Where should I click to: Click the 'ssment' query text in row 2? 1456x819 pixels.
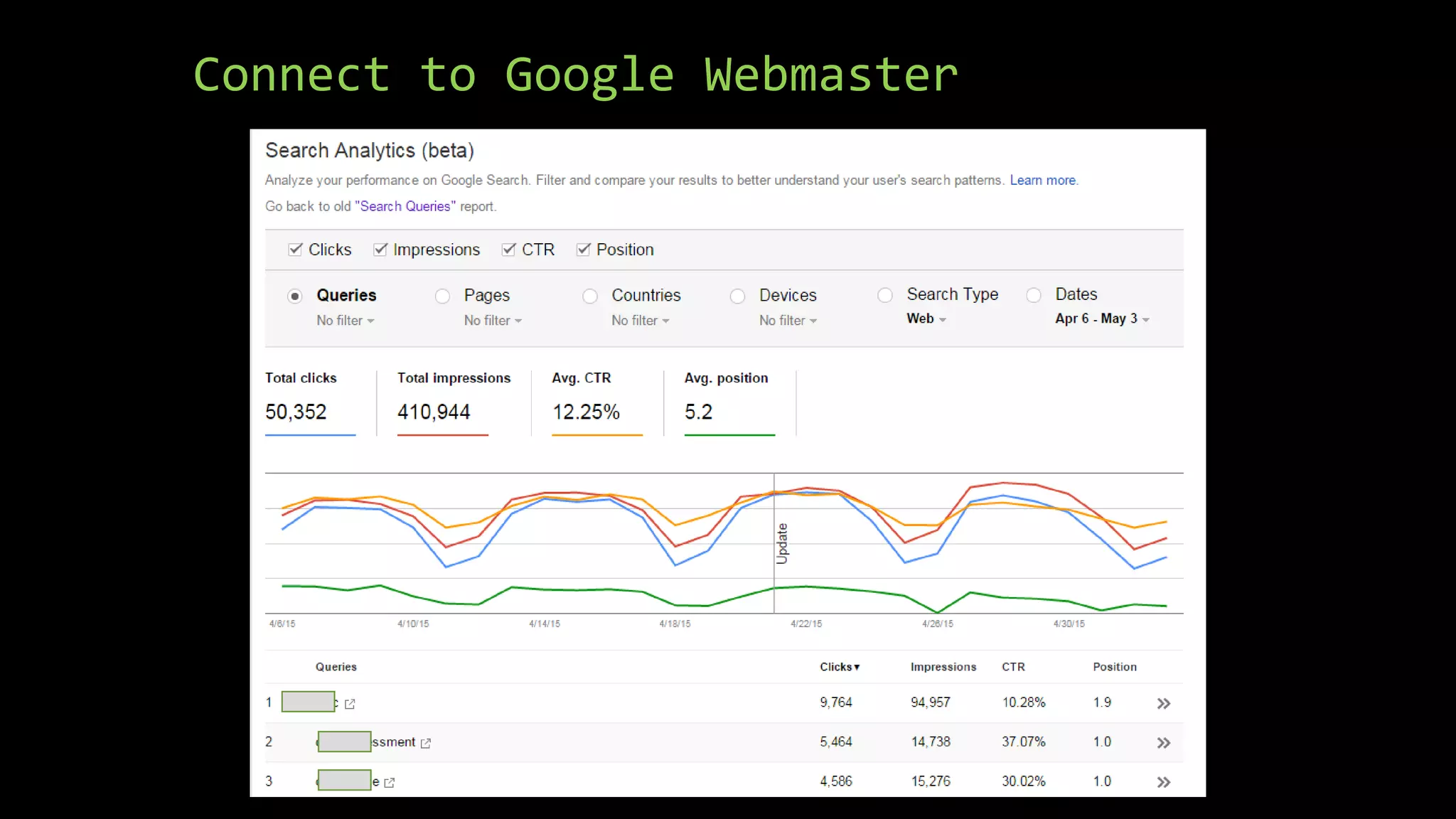394,742
